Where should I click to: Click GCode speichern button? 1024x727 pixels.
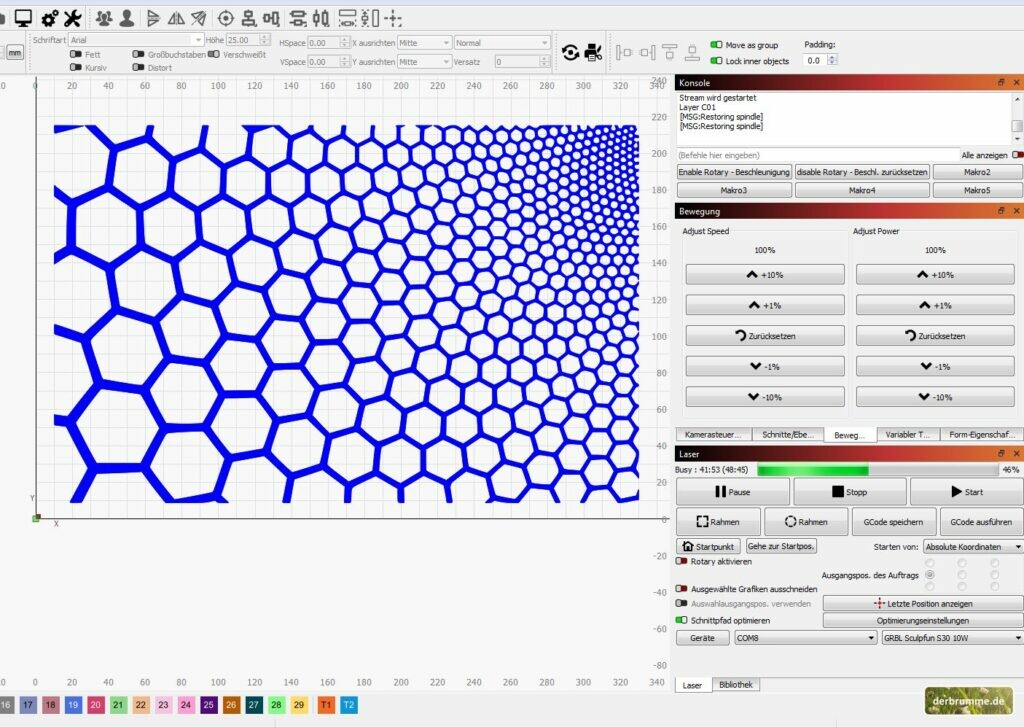pyautogui.click(x=893, y=522)
